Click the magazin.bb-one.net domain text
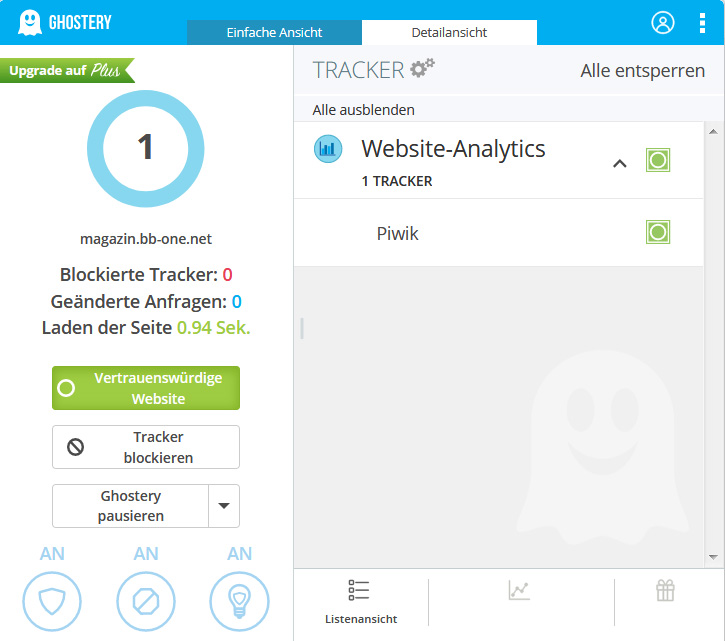Viewport: 725px width, 641px height. [x=146, y=239]
